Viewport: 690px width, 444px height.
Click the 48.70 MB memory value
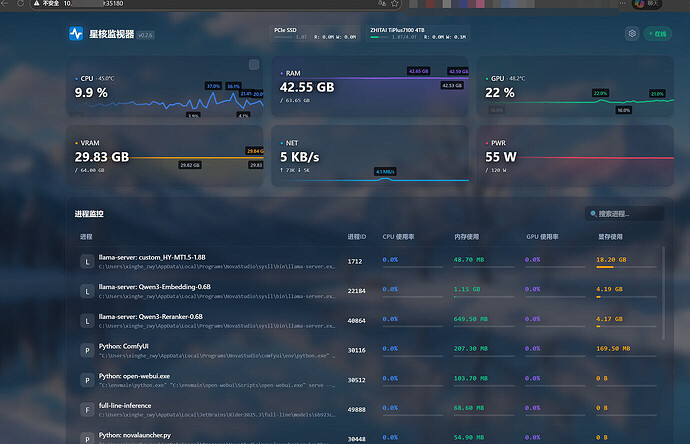coord(469,260)
